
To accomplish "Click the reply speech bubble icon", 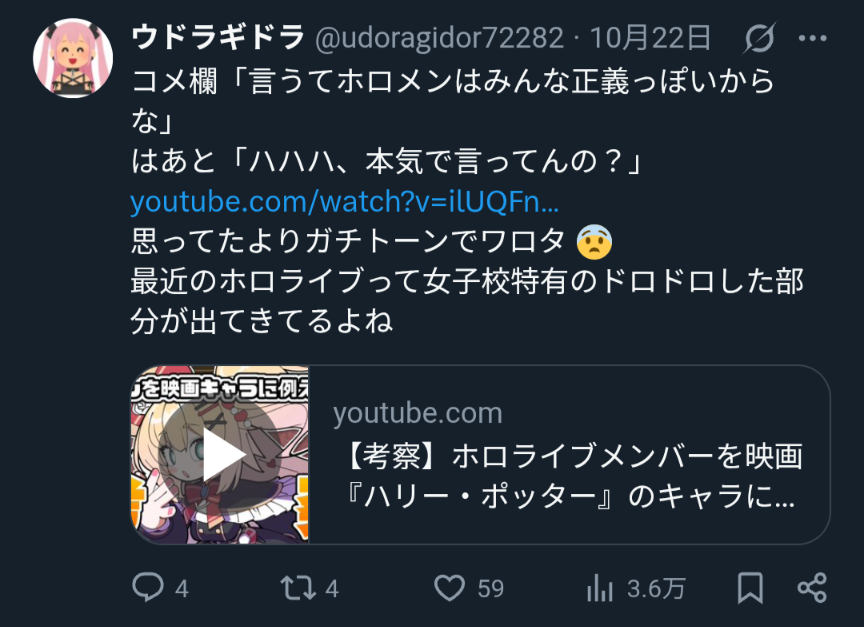I will [x=148, y=587].
